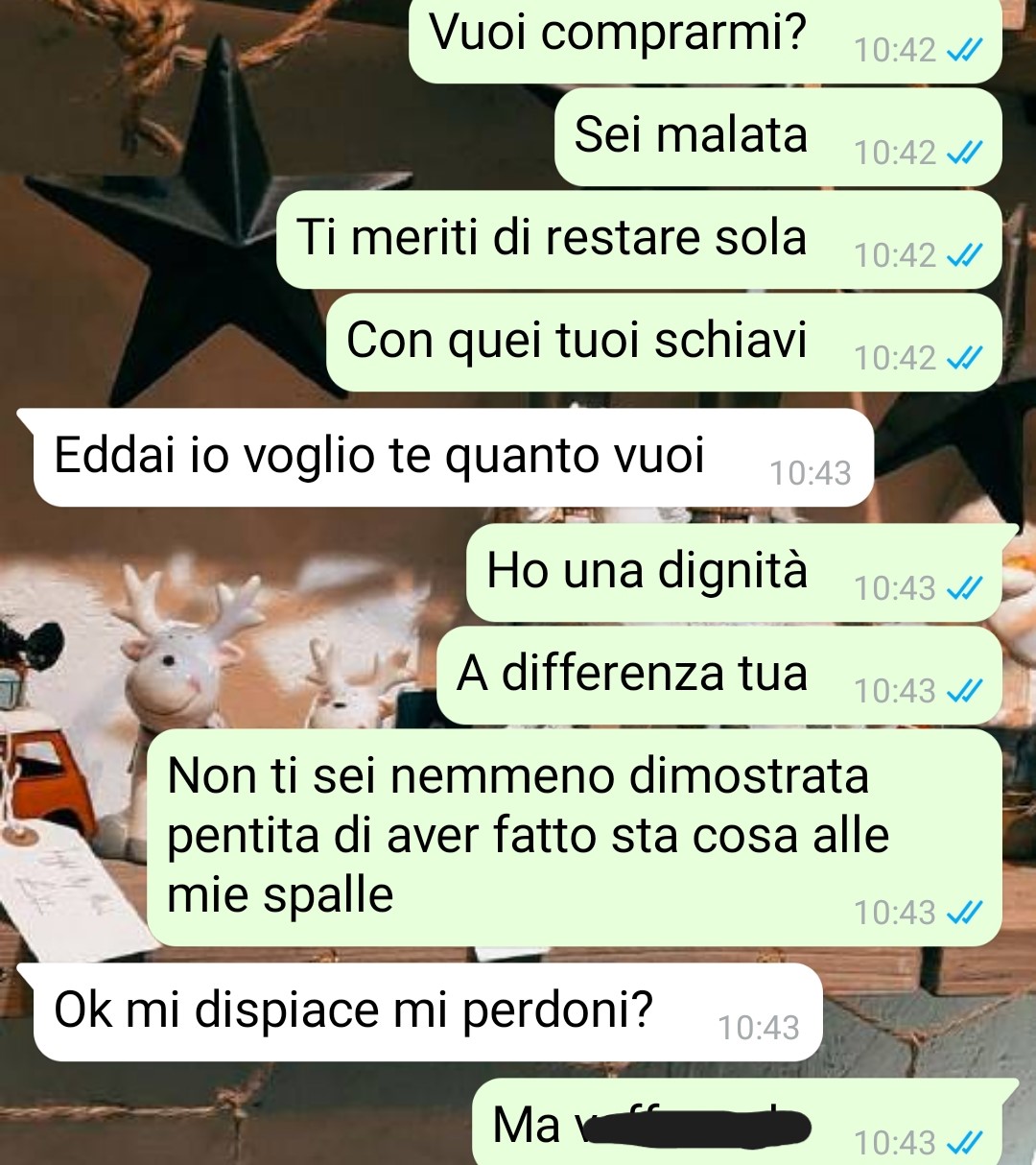
Task: Click the blue double-check on 'Vuoi comprarmi?'
Action: click(964, 50)
